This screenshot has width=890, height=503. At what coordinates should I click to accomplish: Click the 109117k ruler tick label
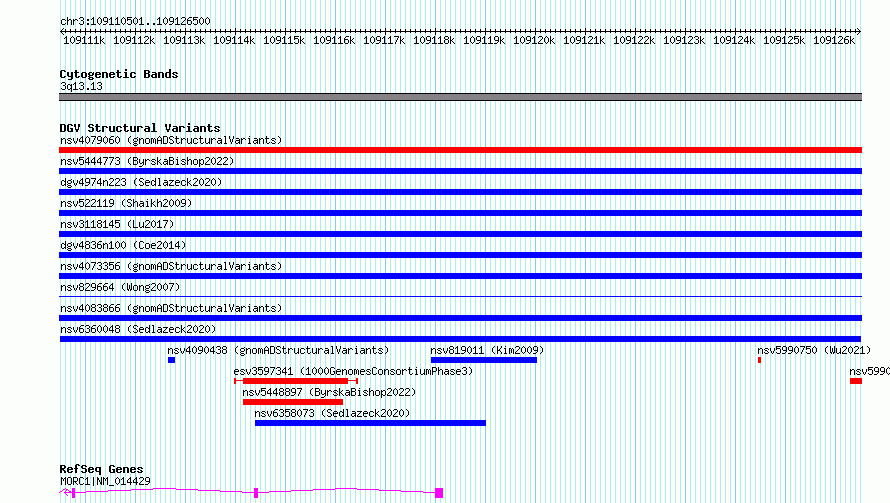pos(384,40)
